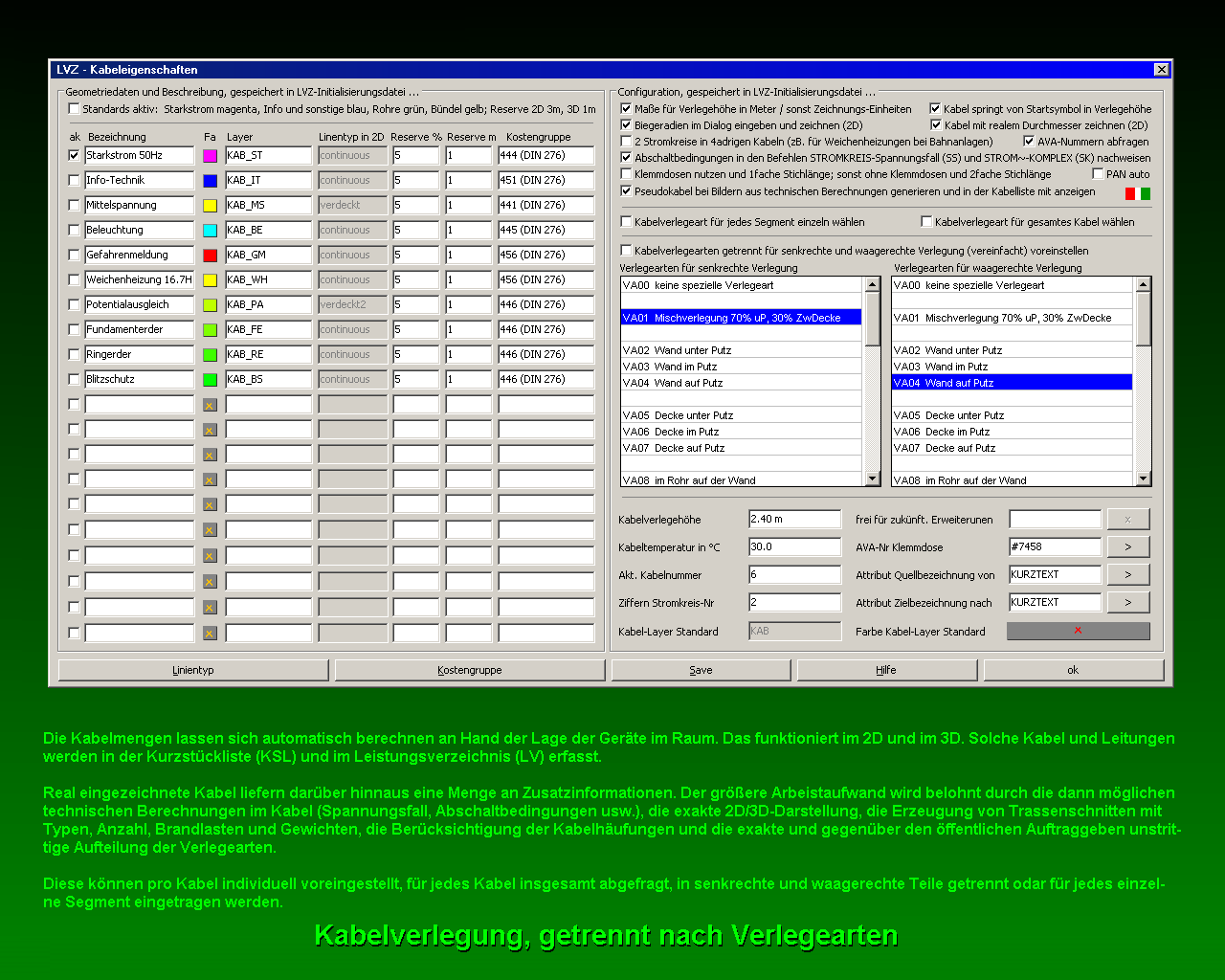
Task: Toggle Kabel springt von Startsymbol checkbox
Action: (935, 109)
